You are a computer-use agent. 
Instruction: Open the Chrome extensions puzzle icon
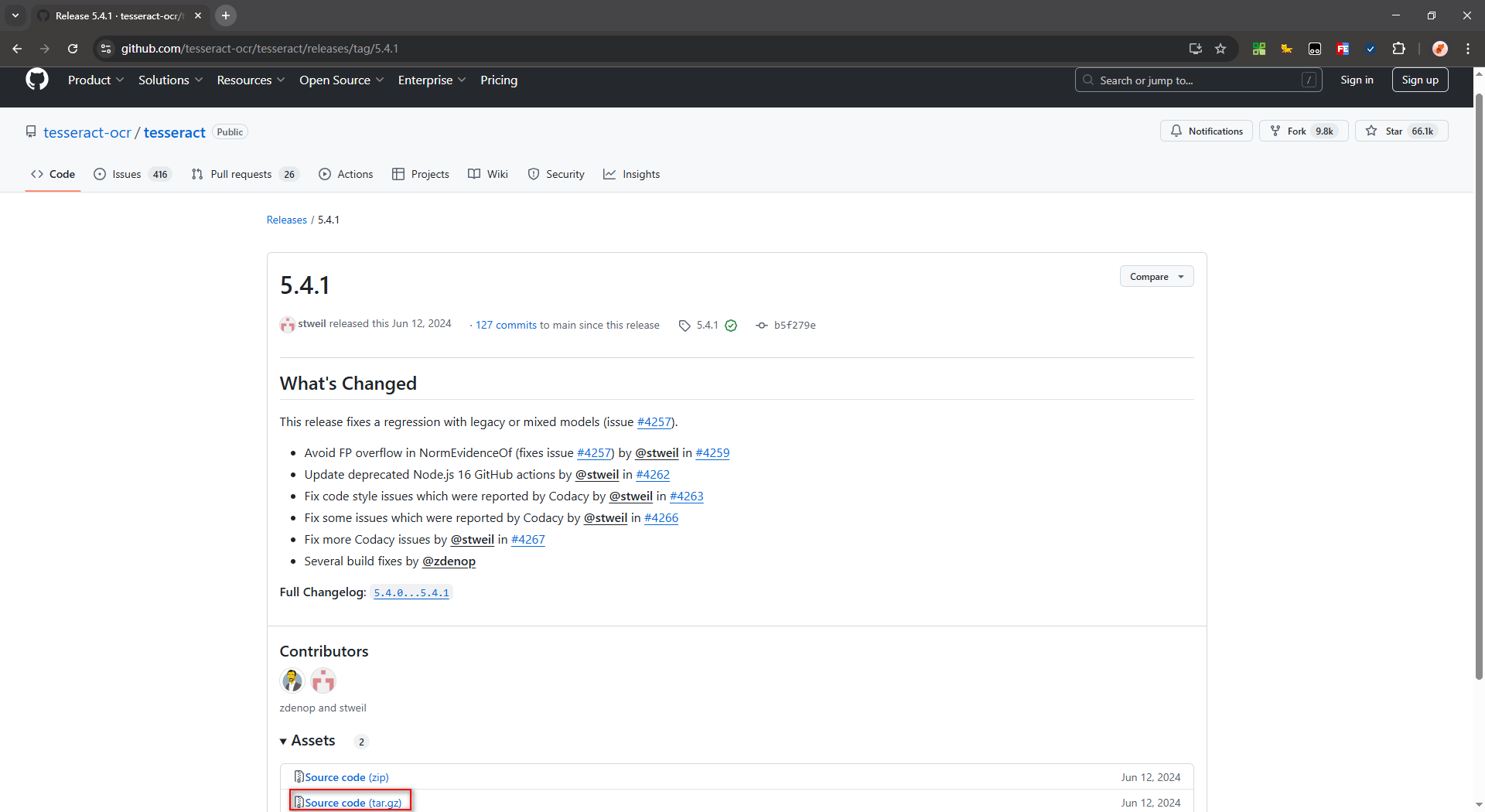tap(1398, 49)
